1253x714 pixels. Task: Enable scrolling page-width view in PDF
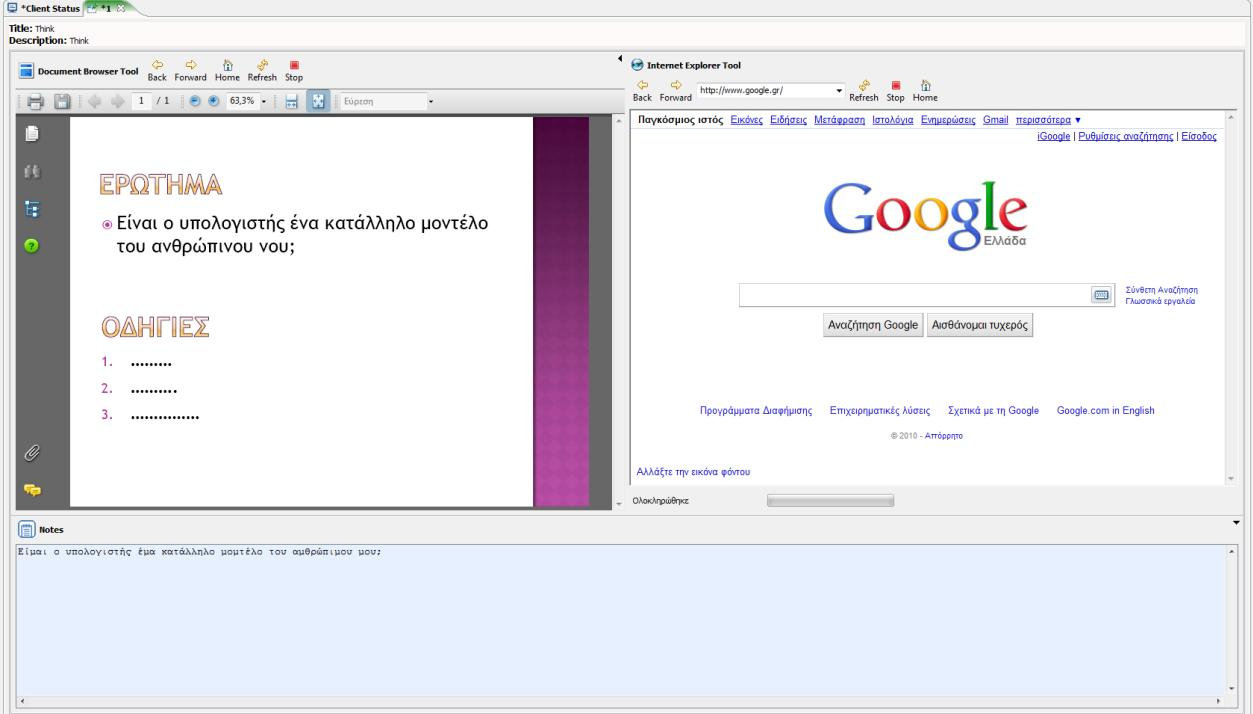click(291, 101)
